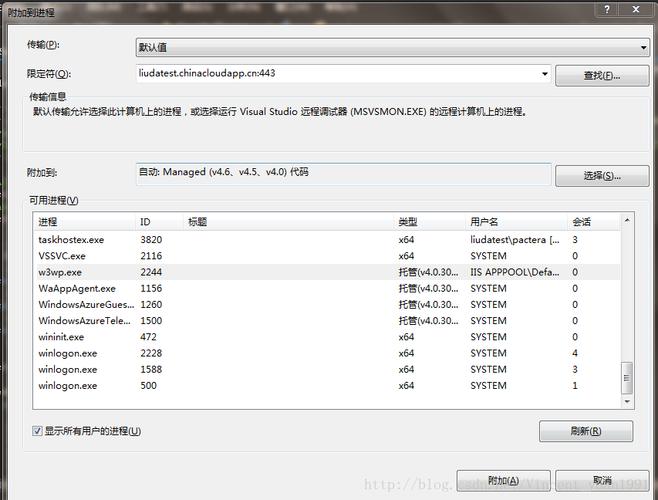Click the 附加到 Managed code type field

pyautogui.click(x=343, y=174)
